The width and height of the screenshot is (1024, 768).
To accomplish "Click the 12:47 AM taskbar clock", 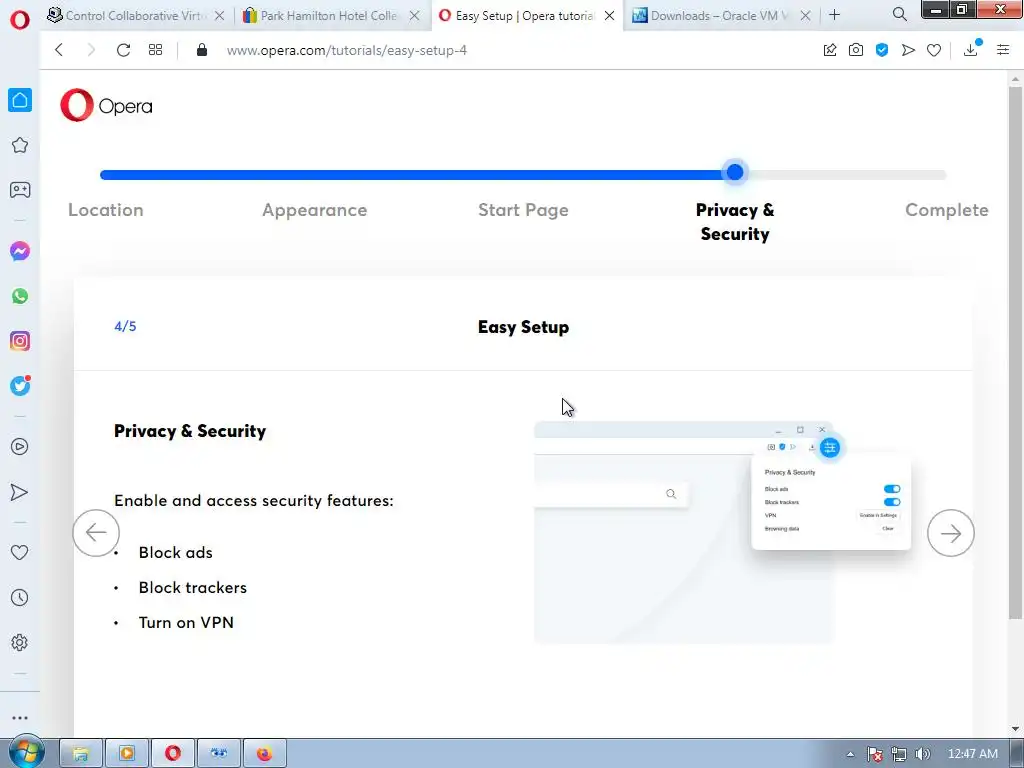I will point(972,754).
